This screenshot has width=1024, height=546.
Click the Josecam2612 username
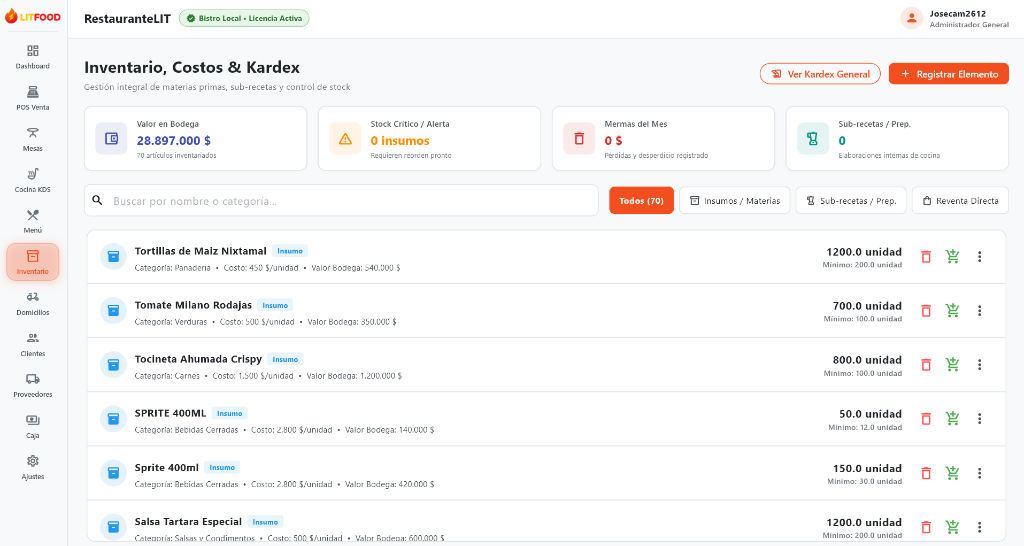coord(957,14)
